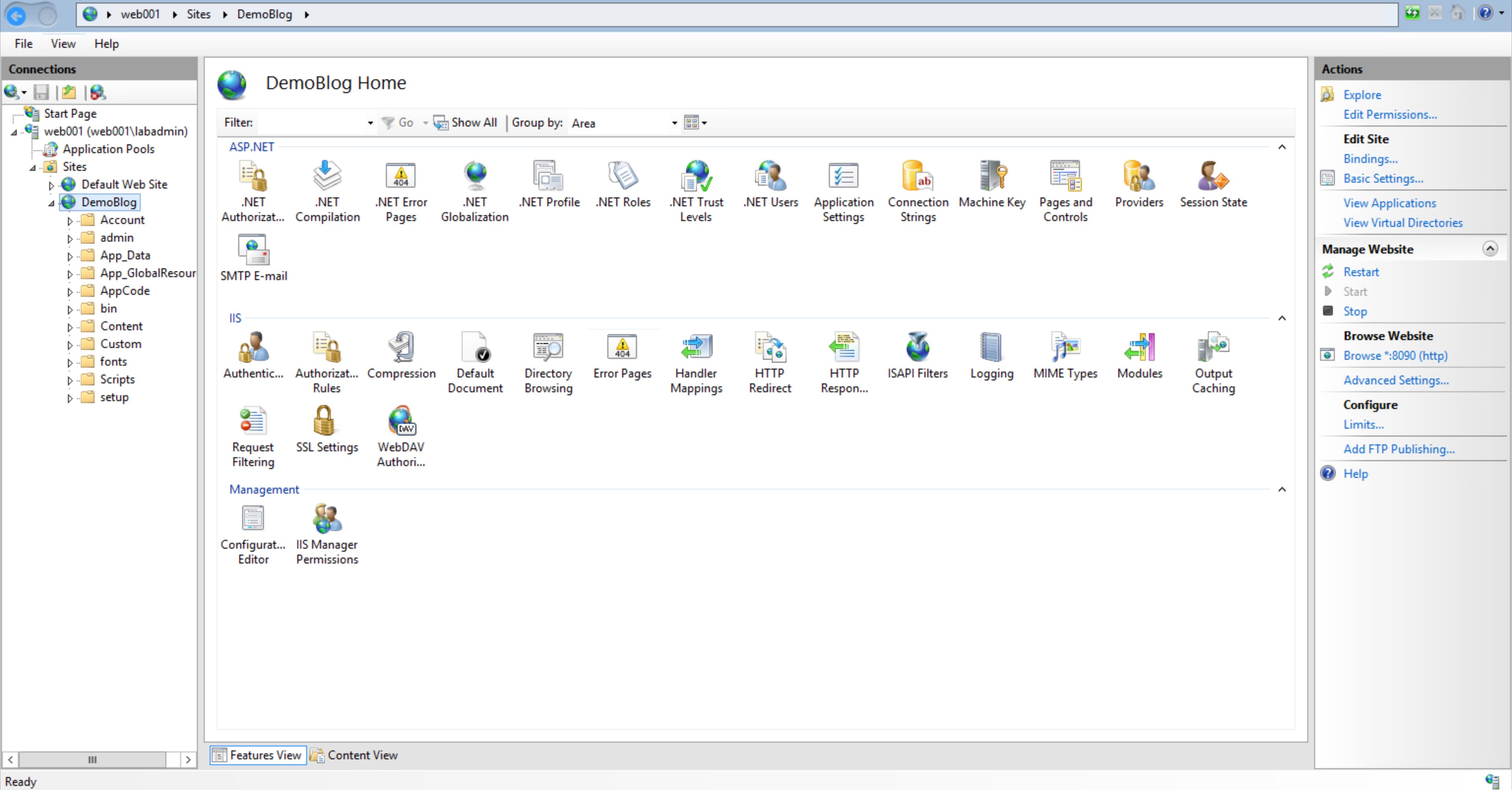Click the Up folder icon in Connections toolbar
This screenshot has height=790, width=1512.
(x=69, y=92)
